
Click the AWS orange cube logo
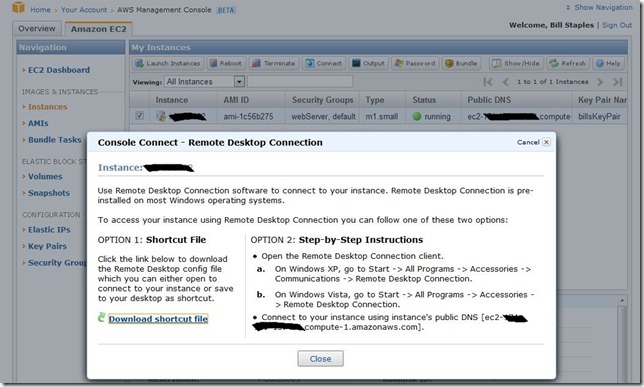point(18,7)
